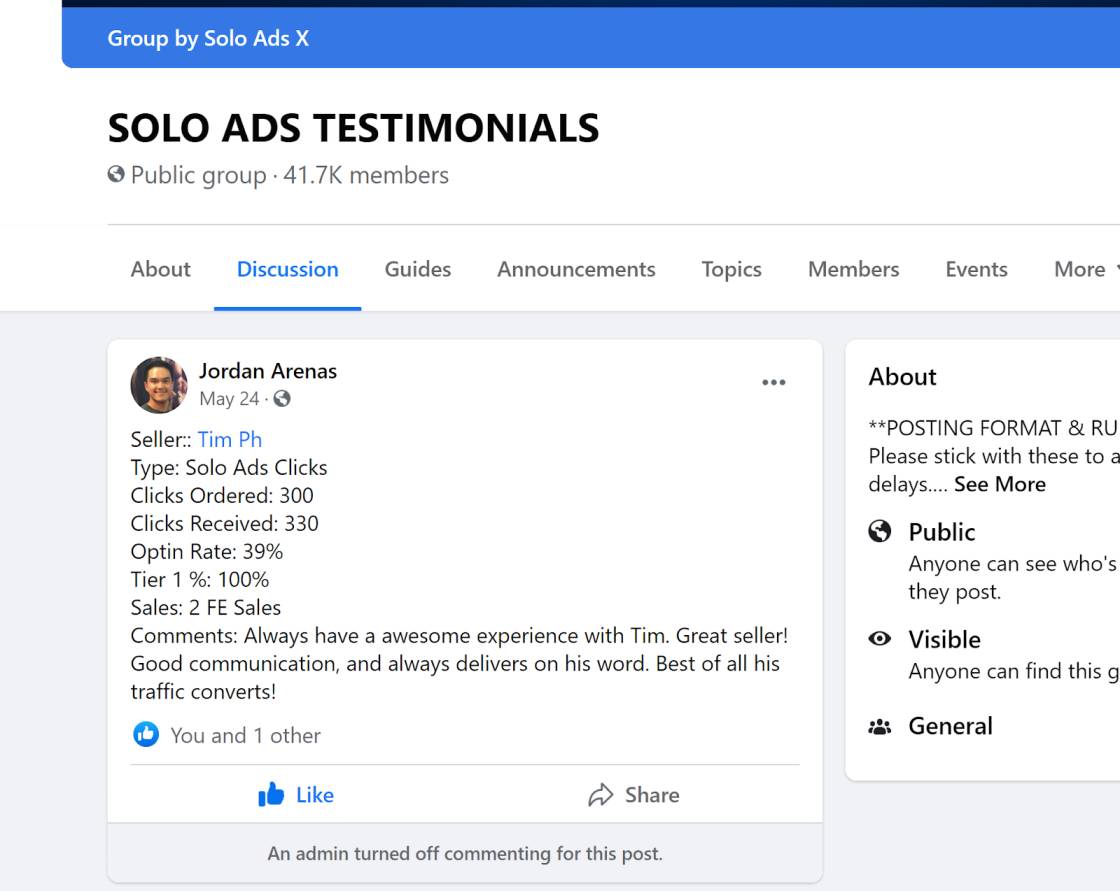1120x891 pixels.
Task: Share the Jordan Arenas post
Action: tap(634, 795)
